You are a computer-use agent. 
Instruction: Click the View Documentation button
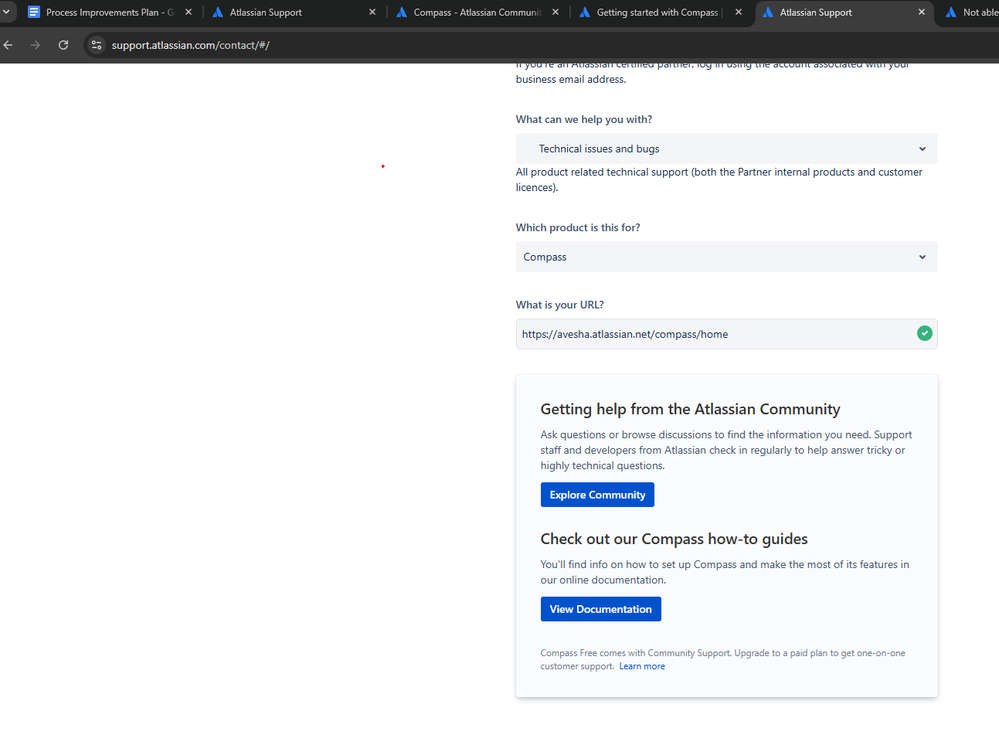pos(600,608)
